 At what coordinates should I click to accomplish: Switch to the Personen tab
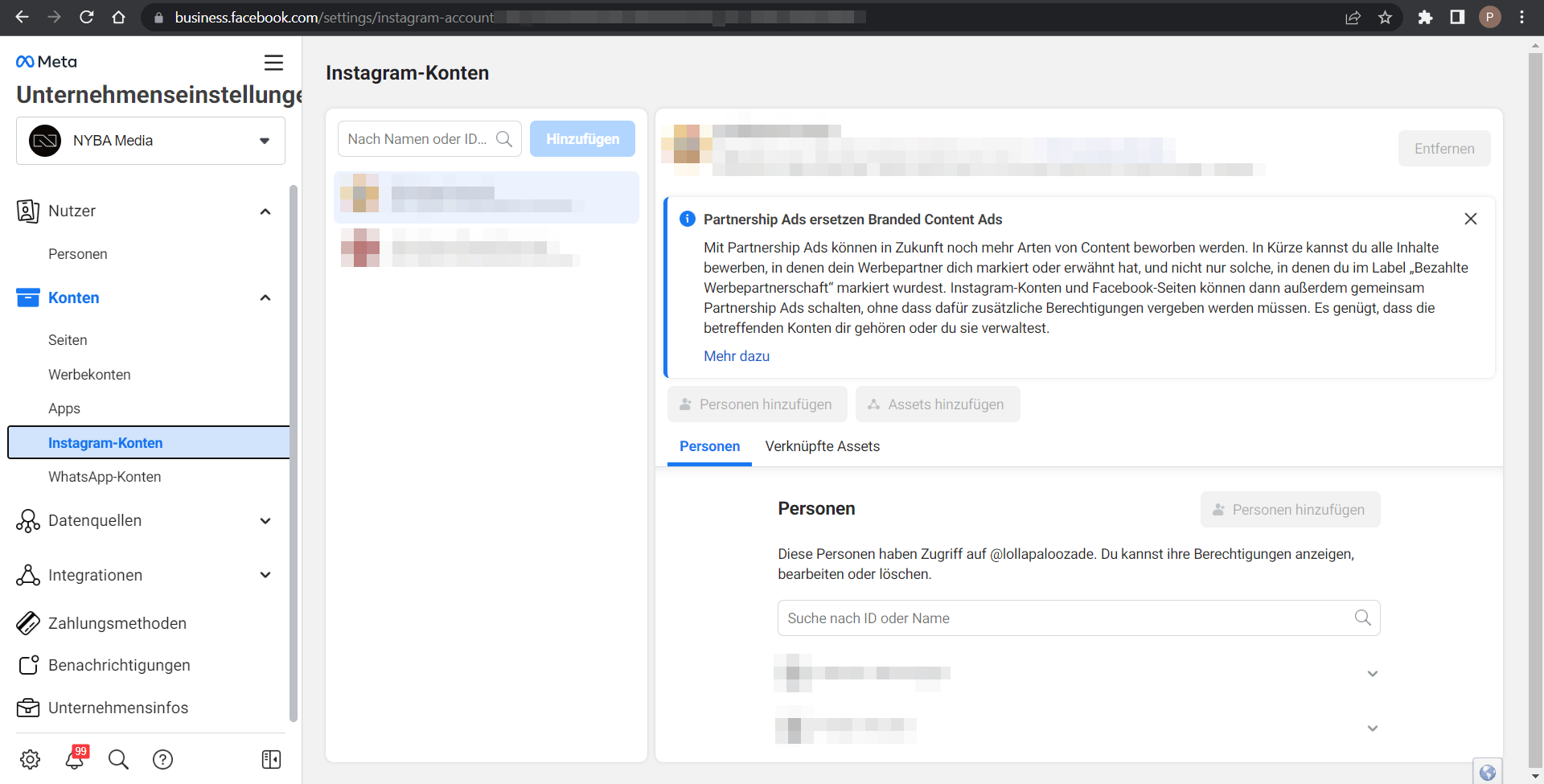point(709,446)
